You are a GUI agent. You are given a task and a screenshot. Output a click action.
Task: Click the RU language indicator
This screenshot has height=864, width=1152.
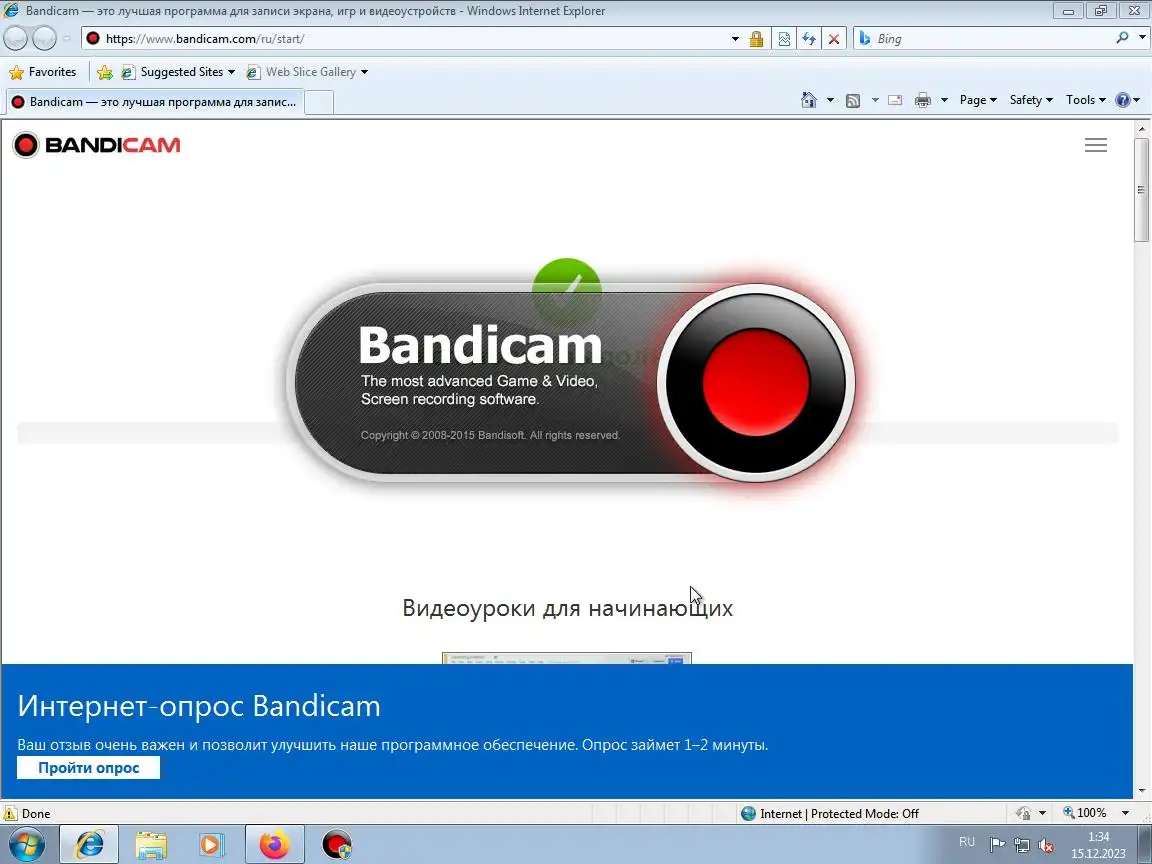tap(967, 842)
